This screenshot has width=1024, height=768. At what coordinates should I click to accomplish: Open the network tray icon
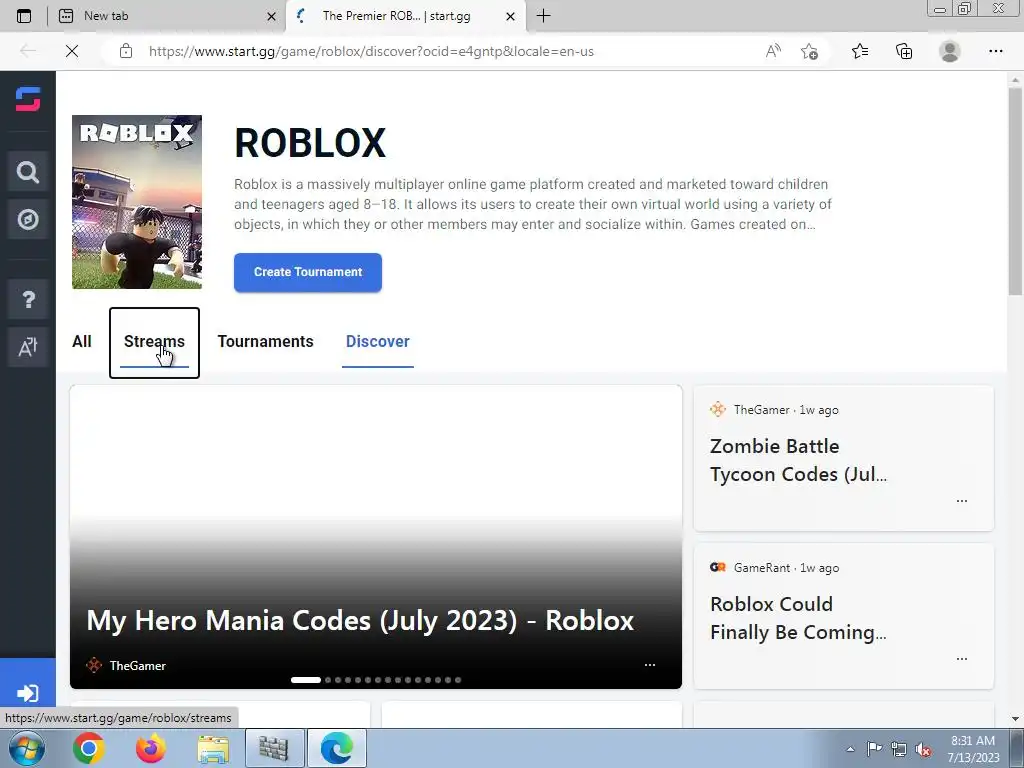click(x=899, y=749)
